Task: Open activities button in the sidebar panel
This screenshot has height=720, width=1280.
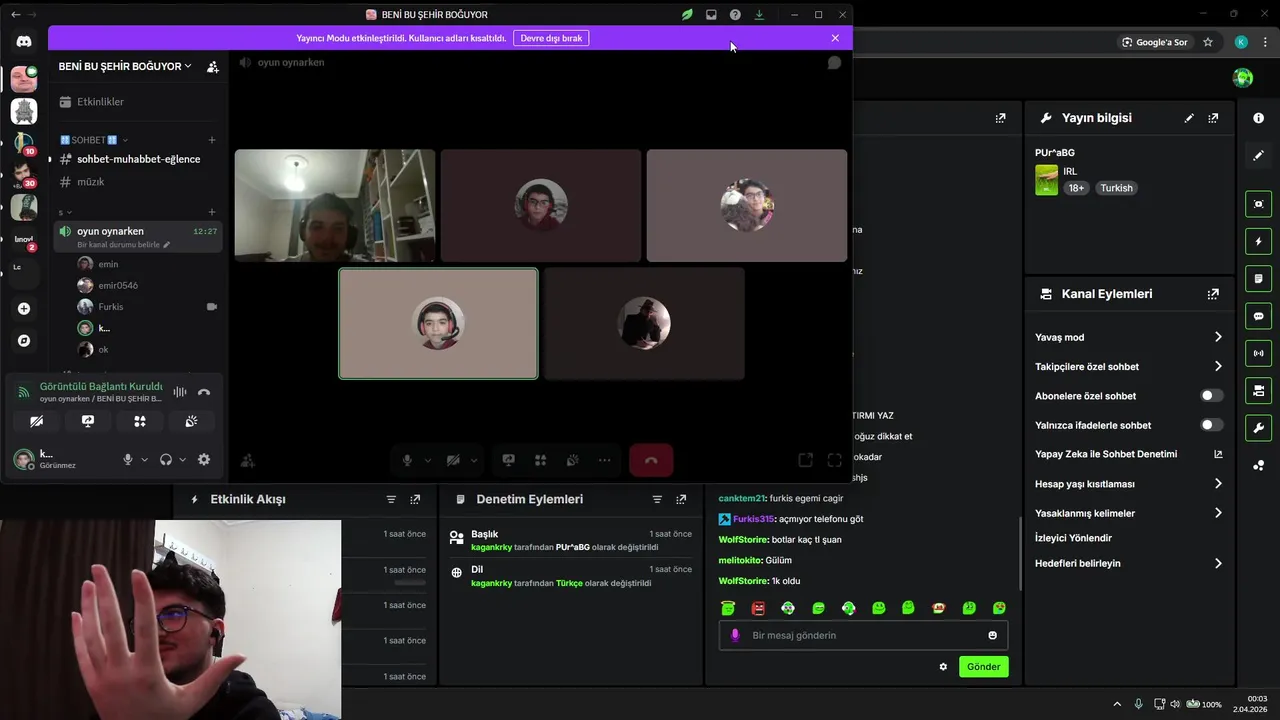Action: [x=140, y=421]
